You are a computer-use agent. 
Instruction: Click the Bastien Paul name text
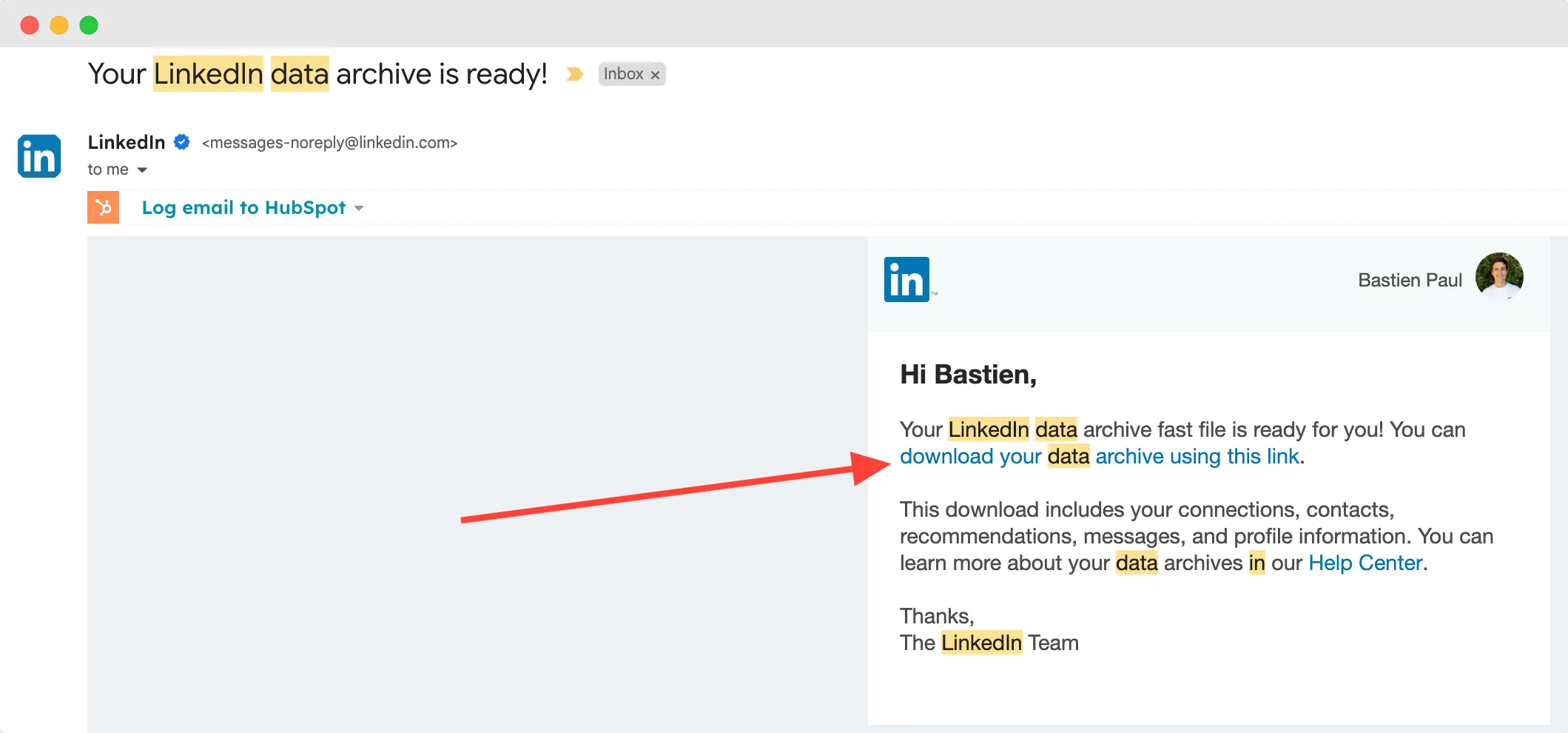click(x=1410, y=281)
